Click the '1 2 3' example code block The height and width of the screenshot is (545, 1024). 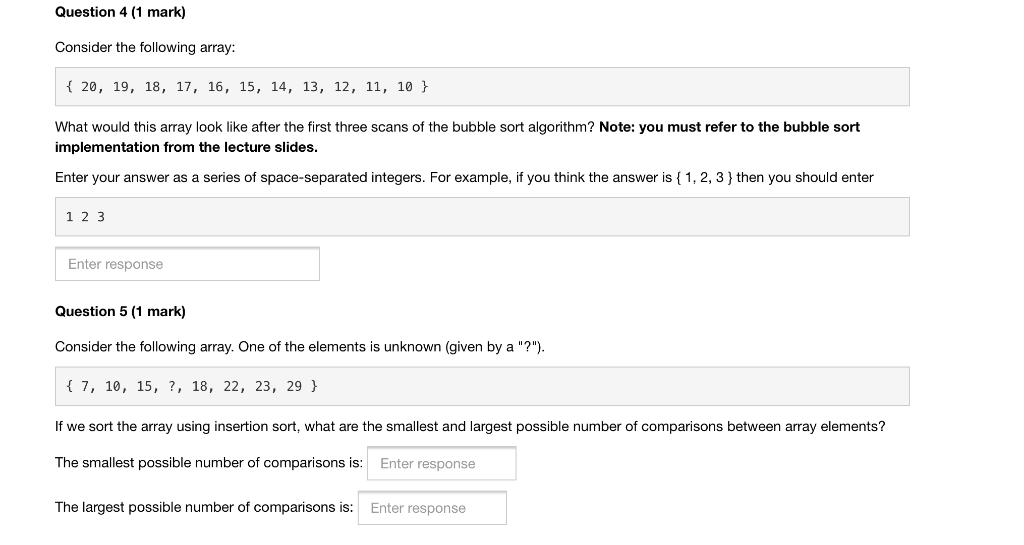point(482,217)
